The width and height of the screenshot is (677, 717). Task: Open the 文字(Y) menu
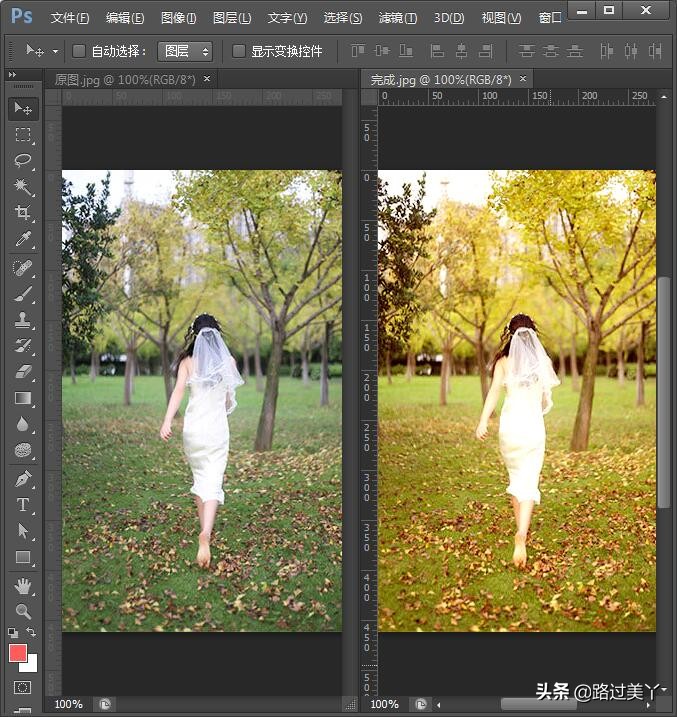click(x=287, y=18)
